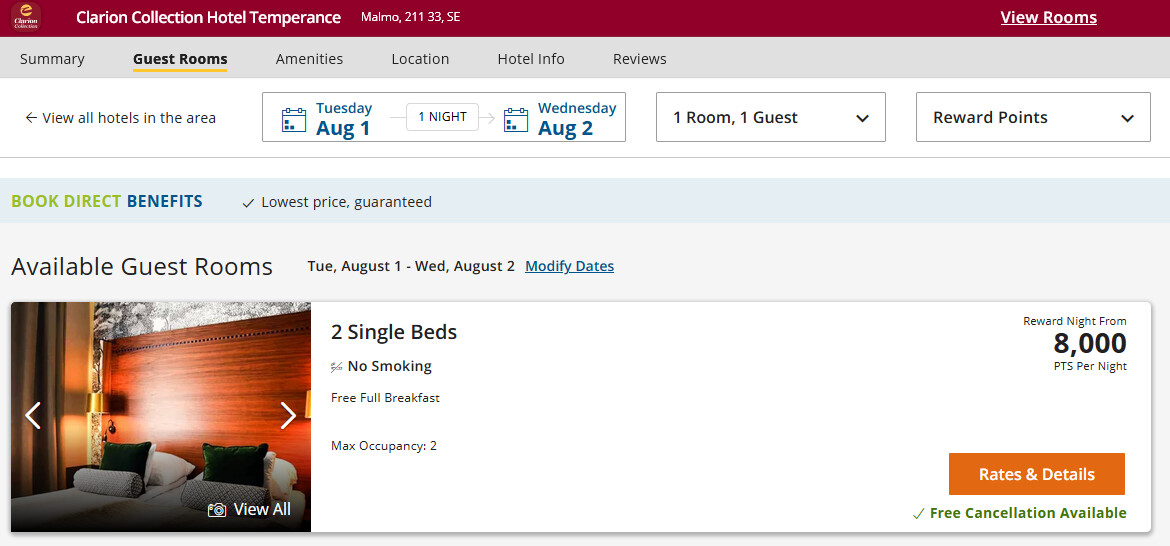Show the next room photo

click(288, 415)
